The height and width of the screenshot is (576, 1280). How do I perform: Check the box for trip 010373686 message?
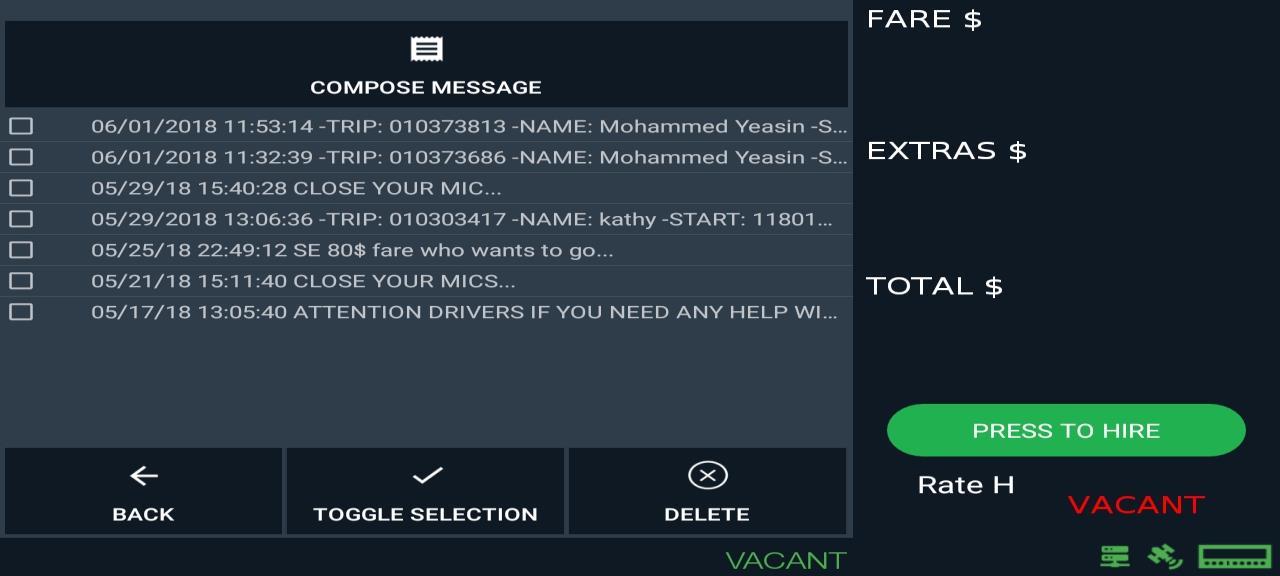(21, 157)
